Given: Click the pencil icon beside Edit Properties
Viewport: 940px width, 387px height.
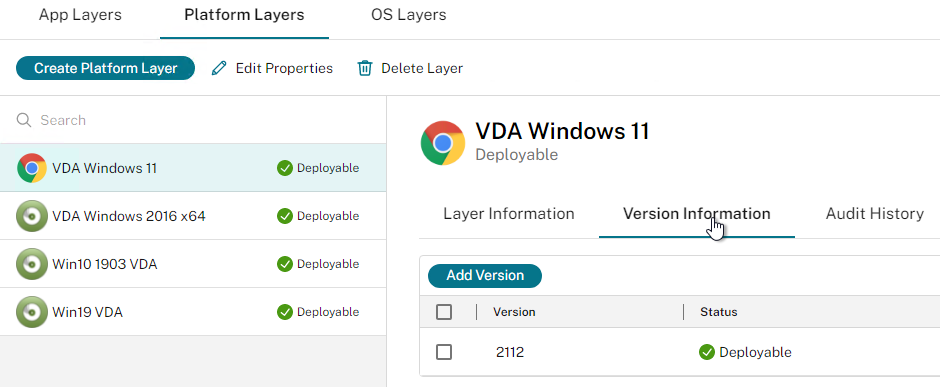Looking at the screenshot, I should pyautogui.click(x=219, y=68).
